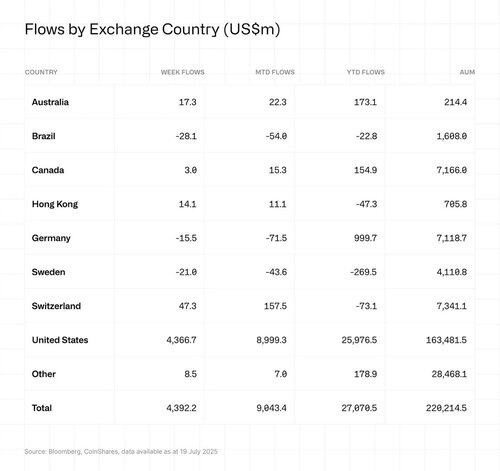Select the Brazil row label

[x=44, y=136]
